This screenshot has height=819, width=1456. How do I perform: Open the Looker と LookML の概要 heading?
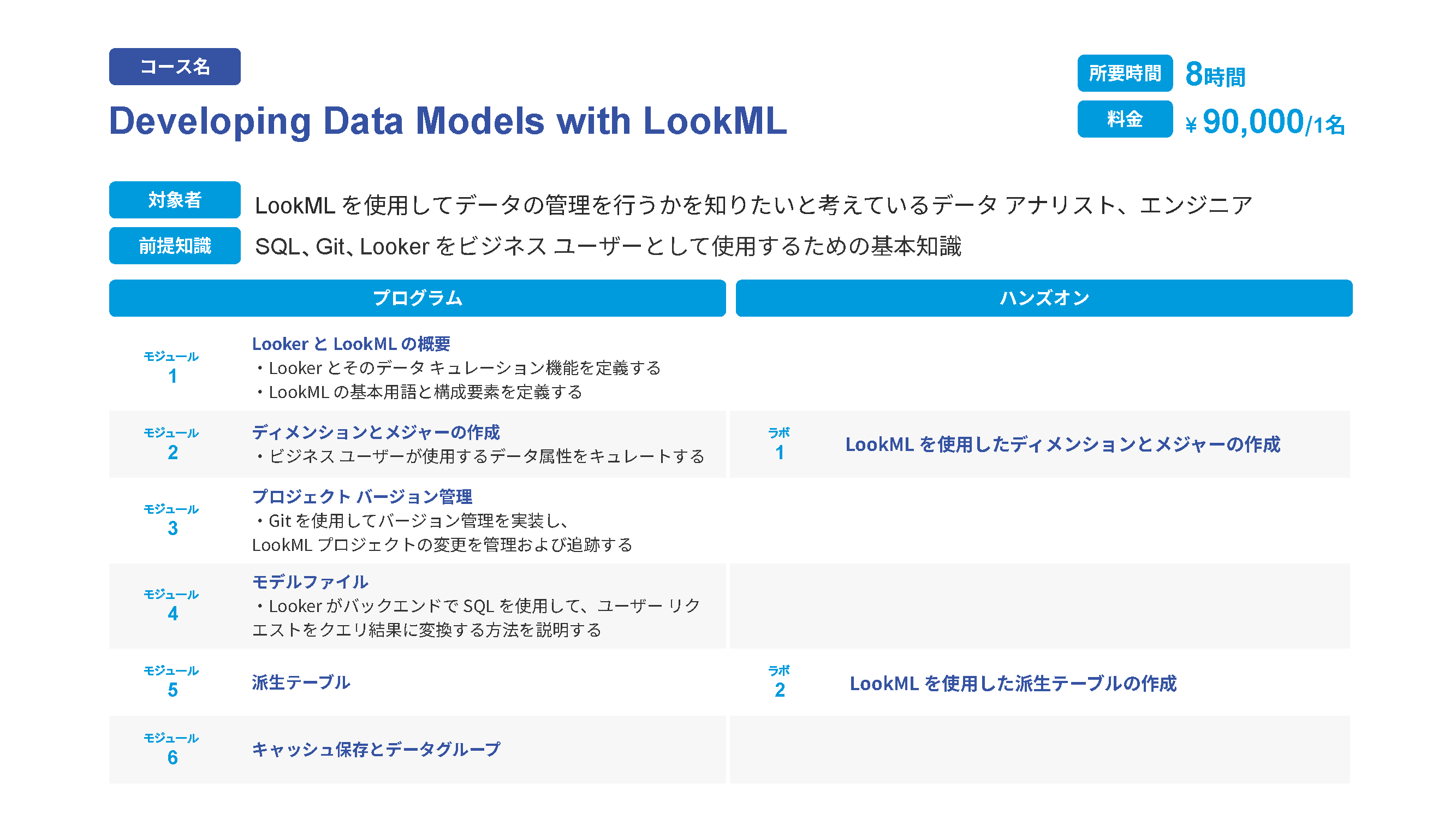(x=350, y=343)
